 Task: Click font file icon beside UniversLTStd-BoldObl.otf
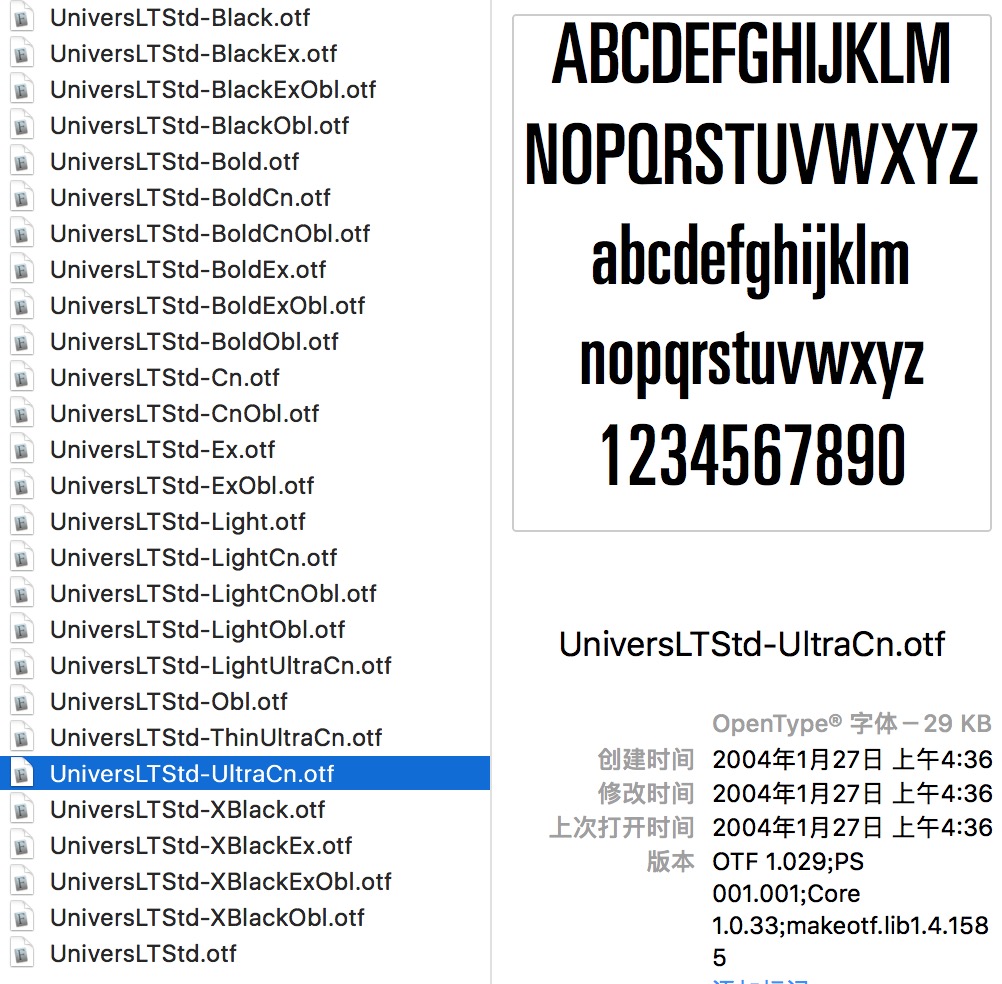click(21, 342)
